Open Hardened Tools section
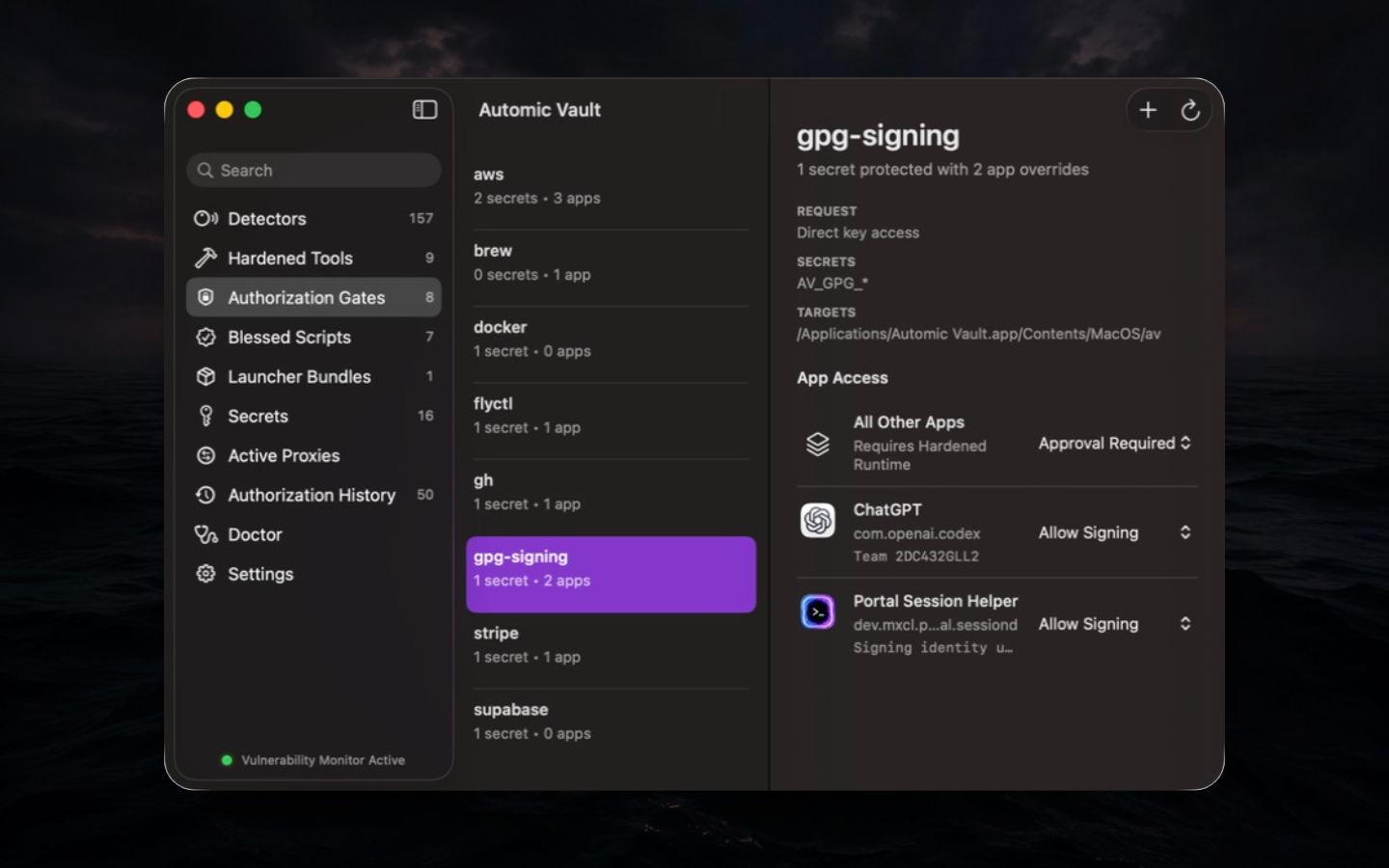1389x868 pixels. (x=313, y=258)
